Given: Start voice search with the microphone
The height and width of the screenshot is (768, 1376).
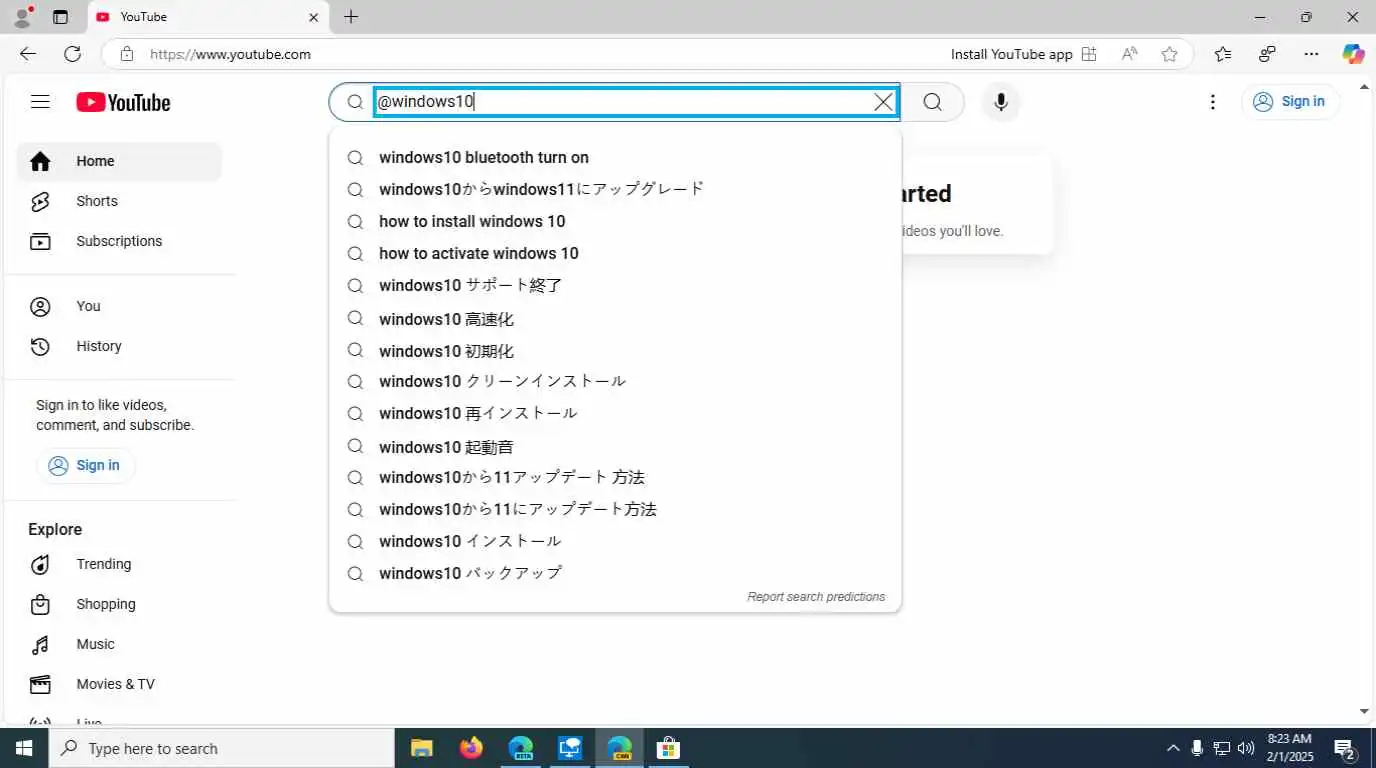Looking at the screenshot, I should (1000, 102).
